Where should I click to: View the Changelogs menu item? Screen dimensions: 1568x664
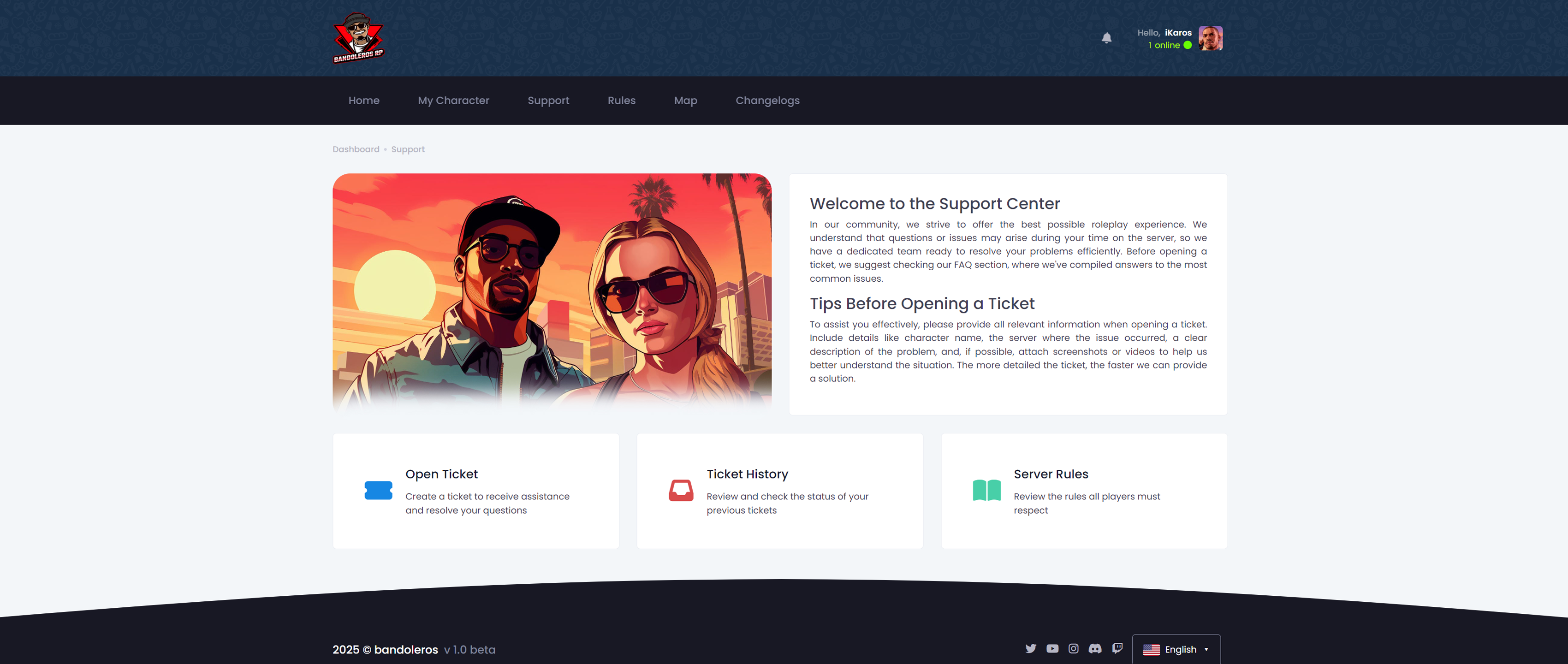click(x=767, y=101)
